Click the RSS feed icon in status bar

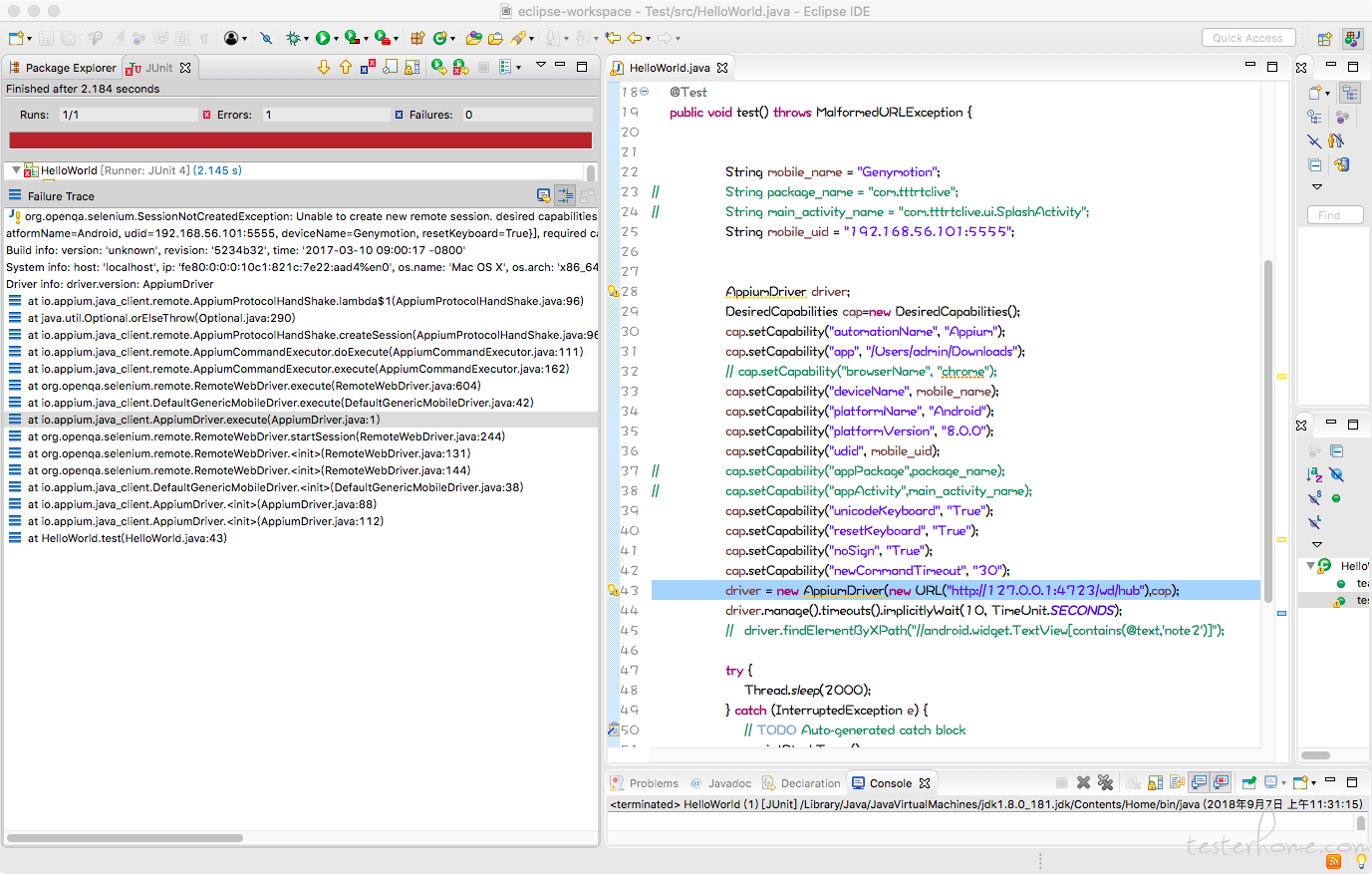1334,861
